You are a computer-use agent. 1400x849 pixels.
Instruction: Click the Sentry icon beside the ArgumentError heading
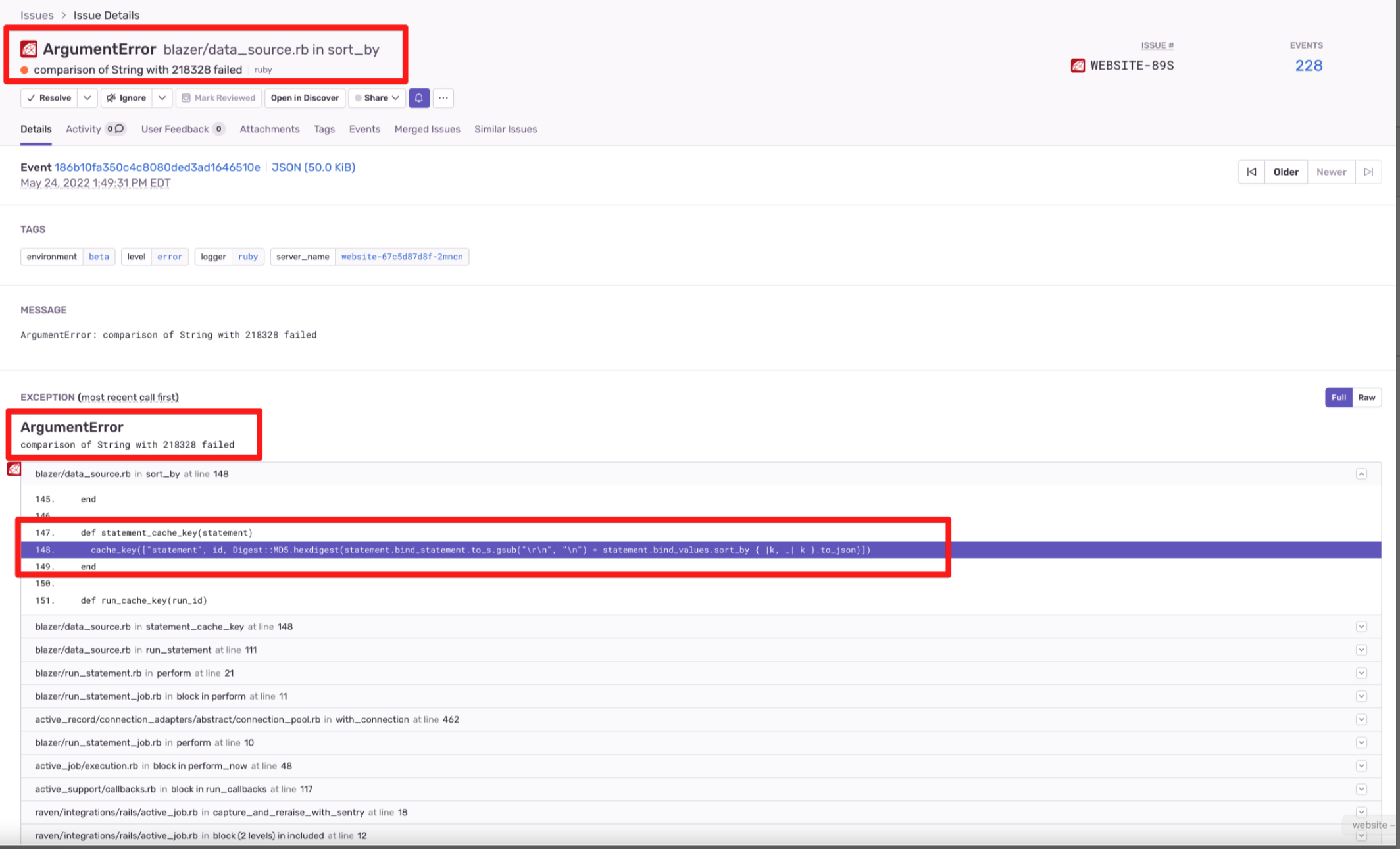[x=29, y=48]
